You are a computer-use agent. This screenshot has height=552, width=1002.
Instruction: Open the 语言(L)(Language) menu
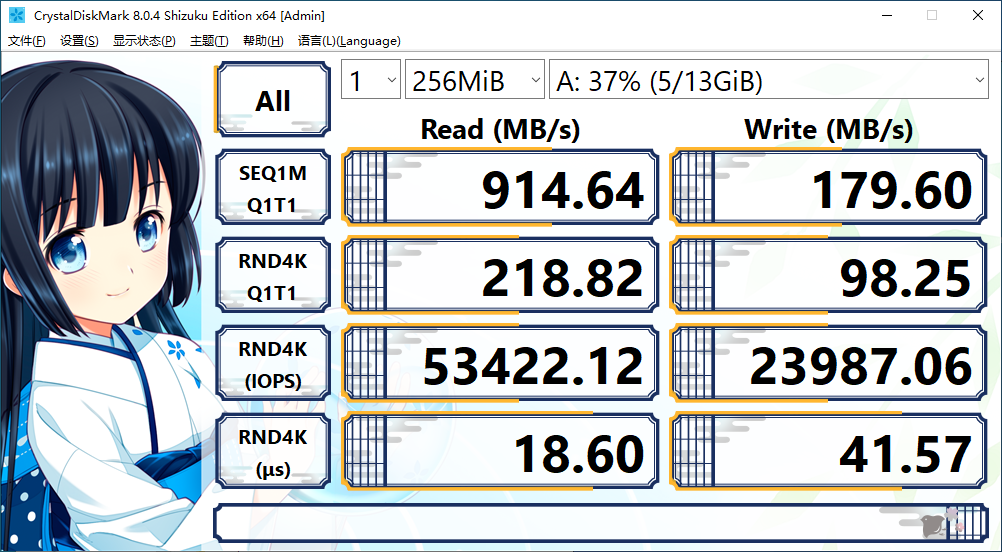click(x=349, y=41)
